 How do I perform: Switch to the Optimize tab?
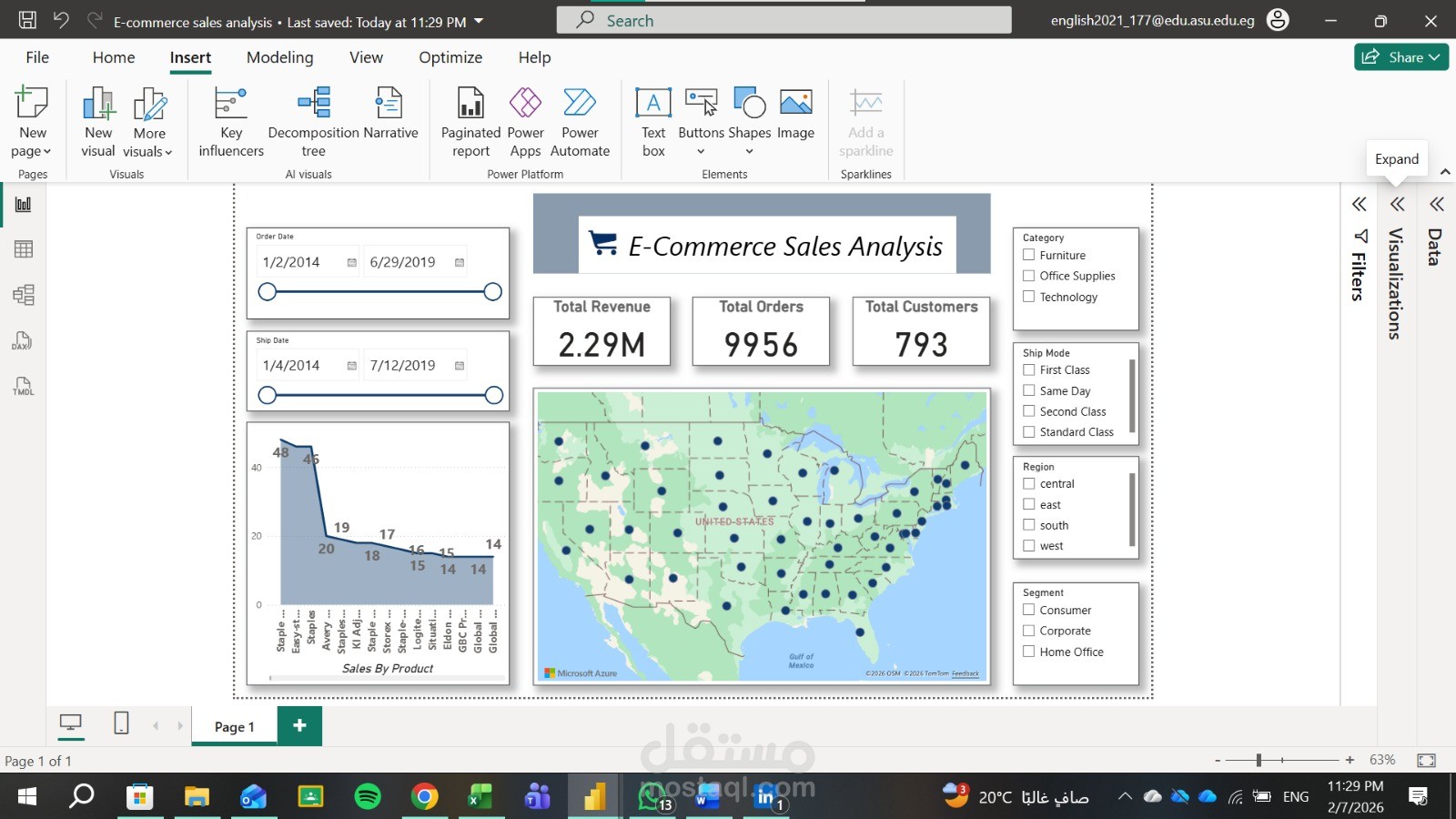pos(450,57)
